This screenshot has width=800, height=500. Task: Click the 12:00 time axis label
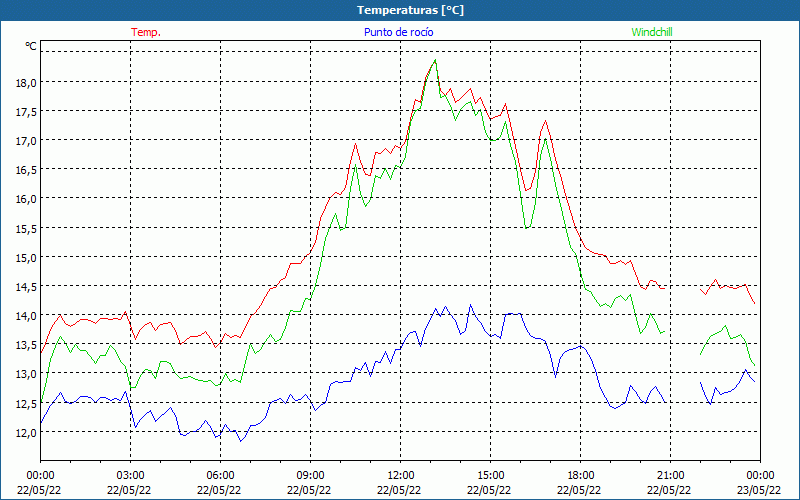pyautogui.click(x=401, y=475)
